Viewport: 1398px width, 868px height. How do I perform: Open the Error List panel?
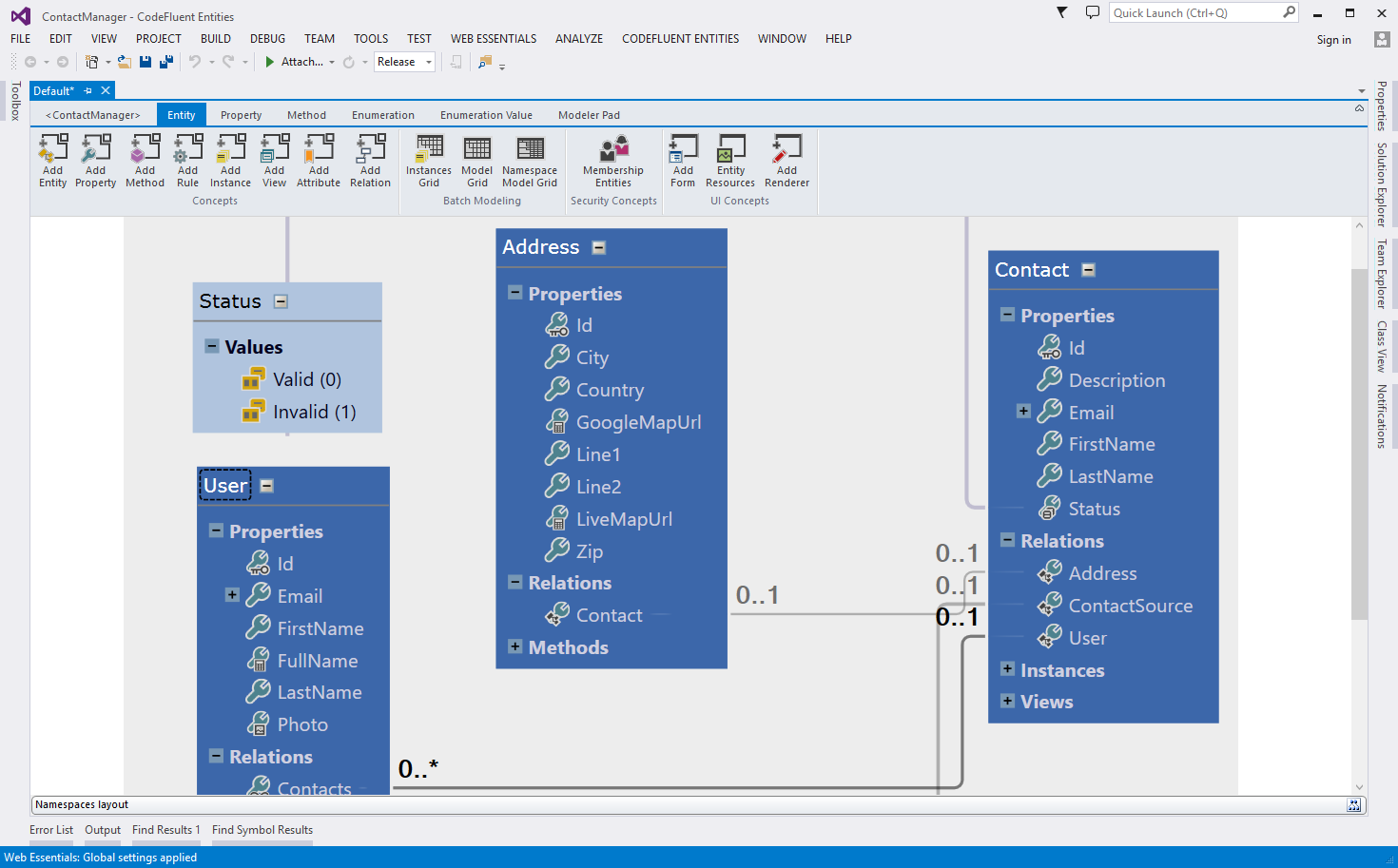[51, 830]
